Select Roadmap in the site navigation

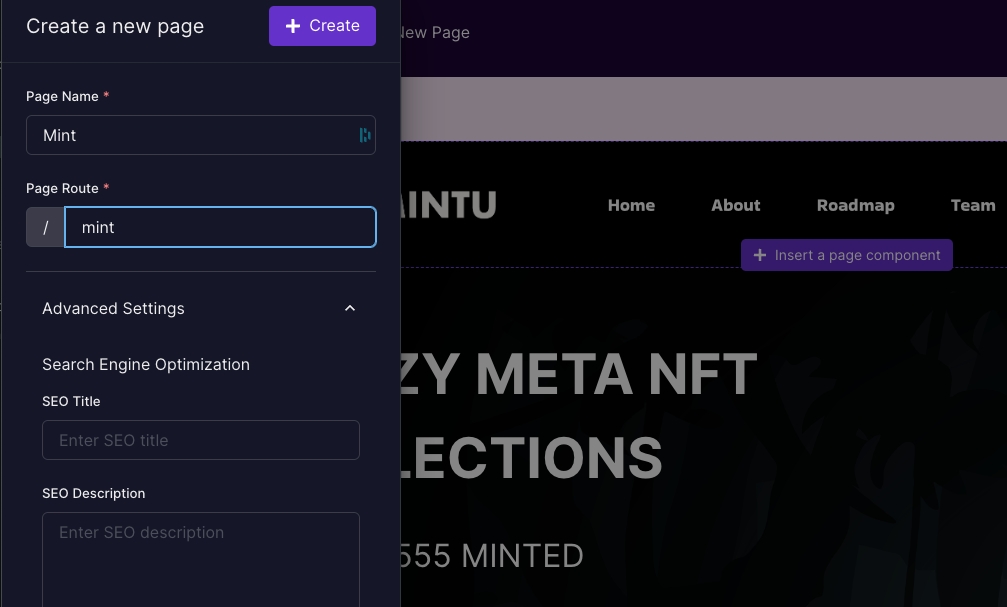click(x=855, y=205)
